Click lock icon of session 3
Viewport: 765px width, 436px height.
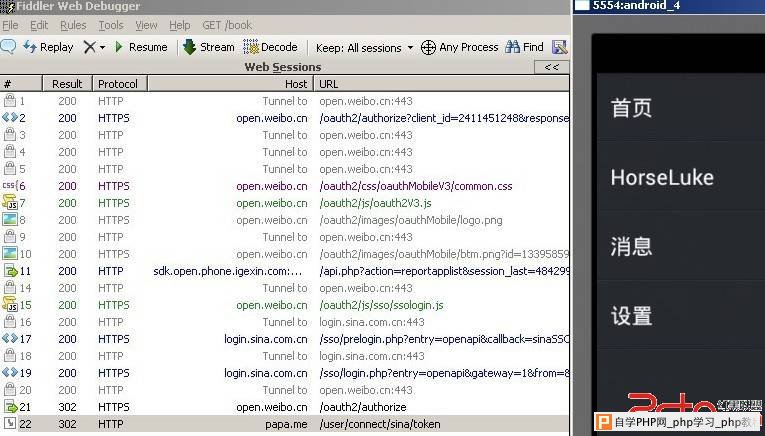tap(9, 135)
